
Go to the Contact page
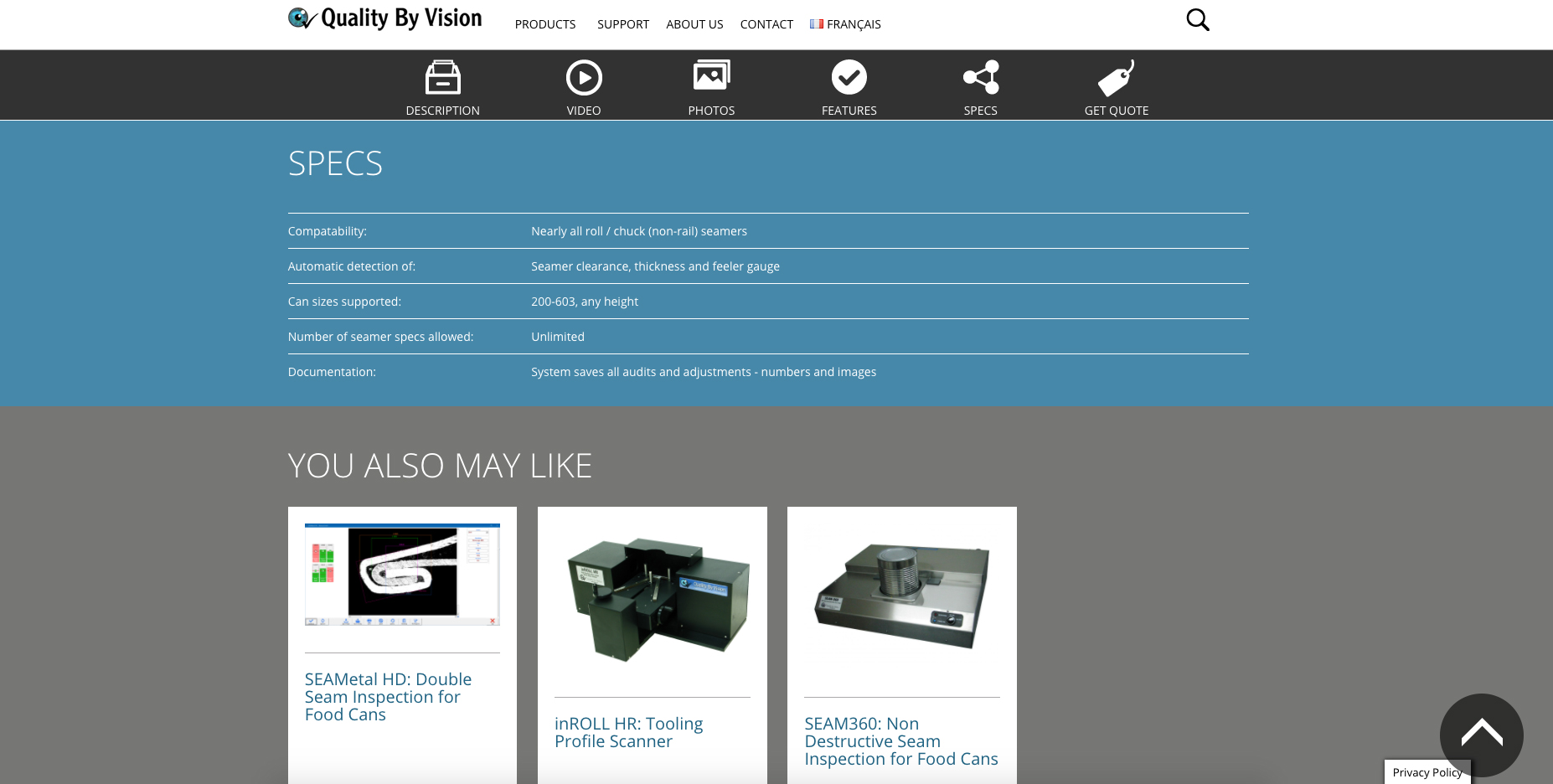(x=766, y=24)
